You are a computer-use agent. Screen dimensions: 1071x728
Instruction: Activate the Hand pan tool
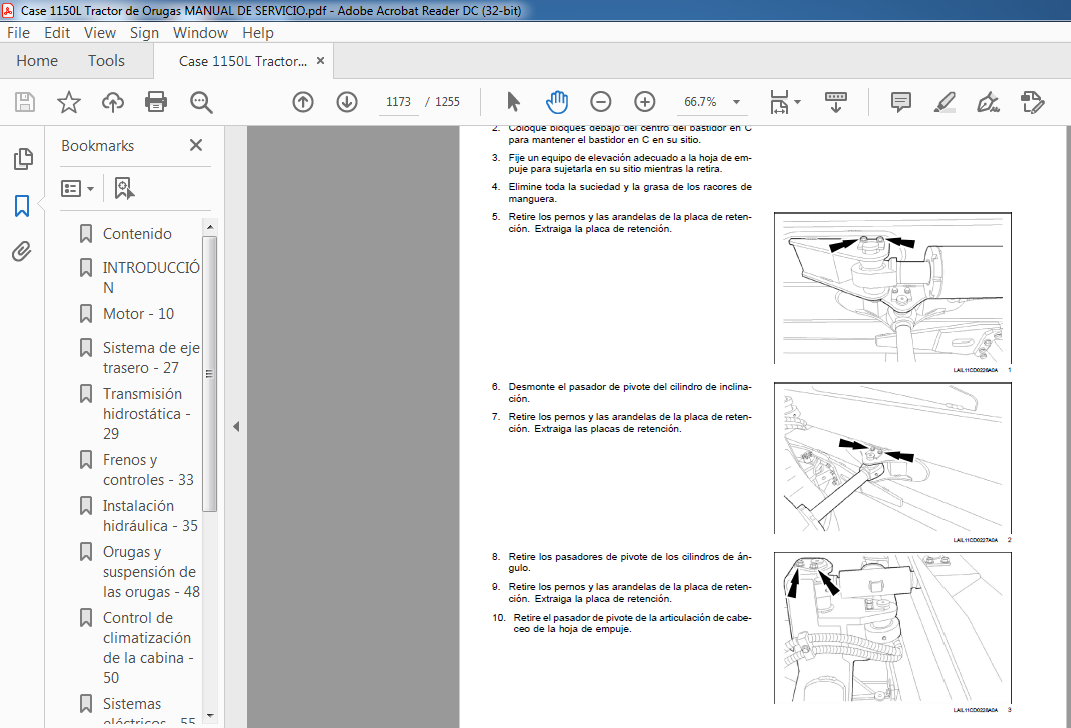557,102
